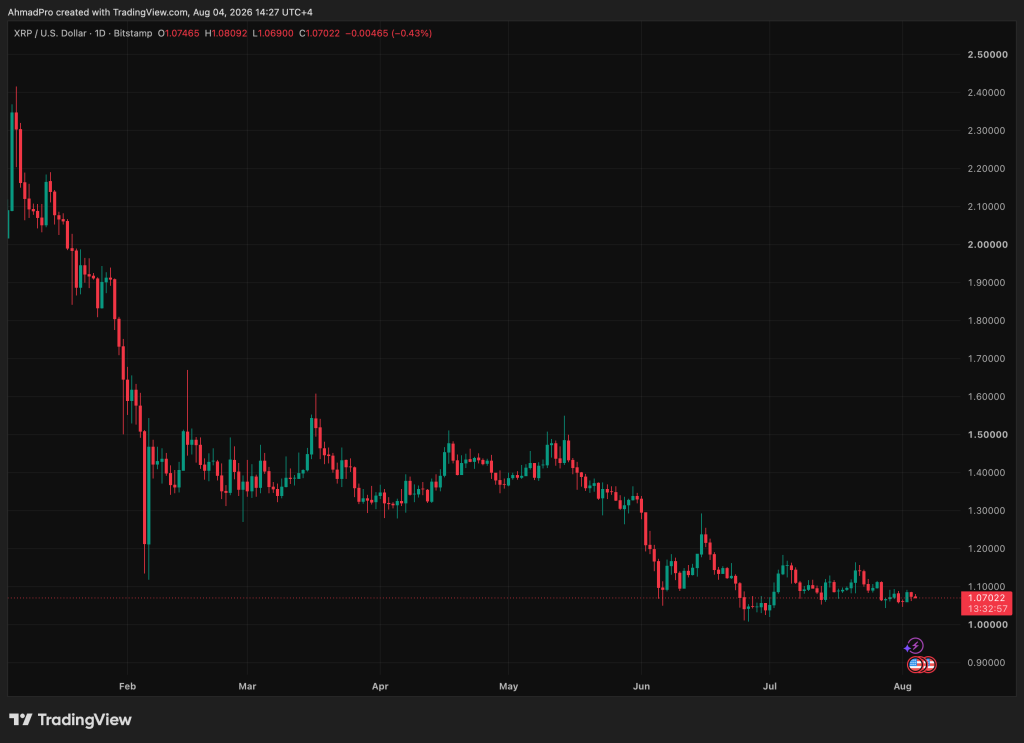Click the Aug label on time axis
The image size is (1024, 743).
(902, 686)
